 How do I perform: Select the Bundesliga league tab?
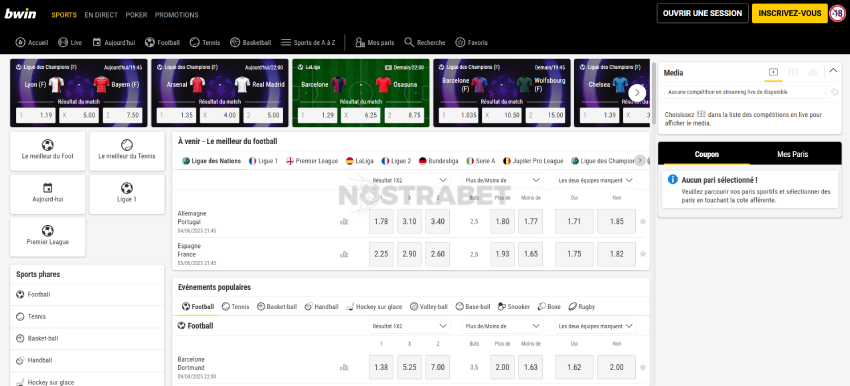coord(439,161)
